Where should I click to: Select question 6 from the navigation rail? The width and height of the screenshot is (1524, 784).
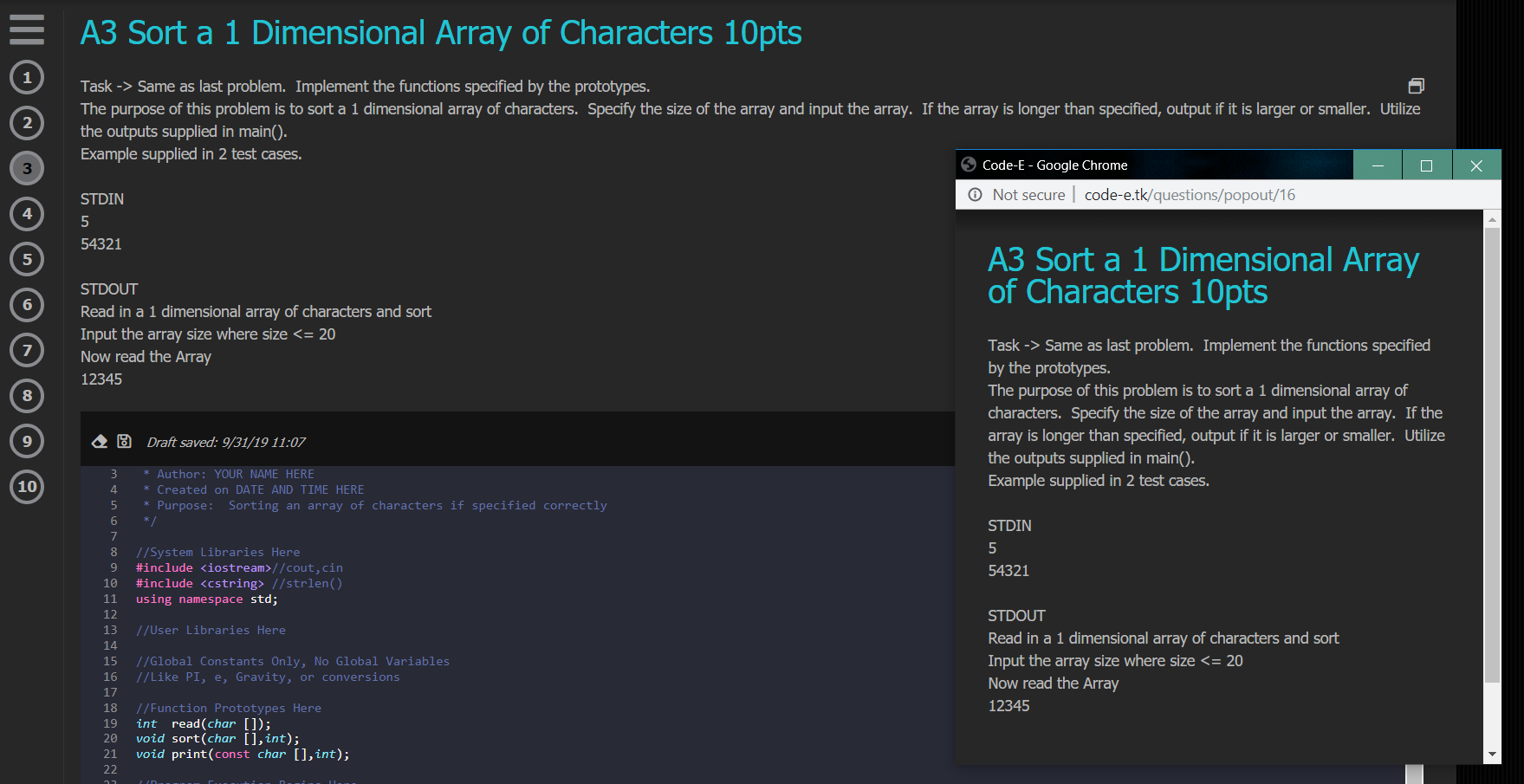click(x=26, y=305)
